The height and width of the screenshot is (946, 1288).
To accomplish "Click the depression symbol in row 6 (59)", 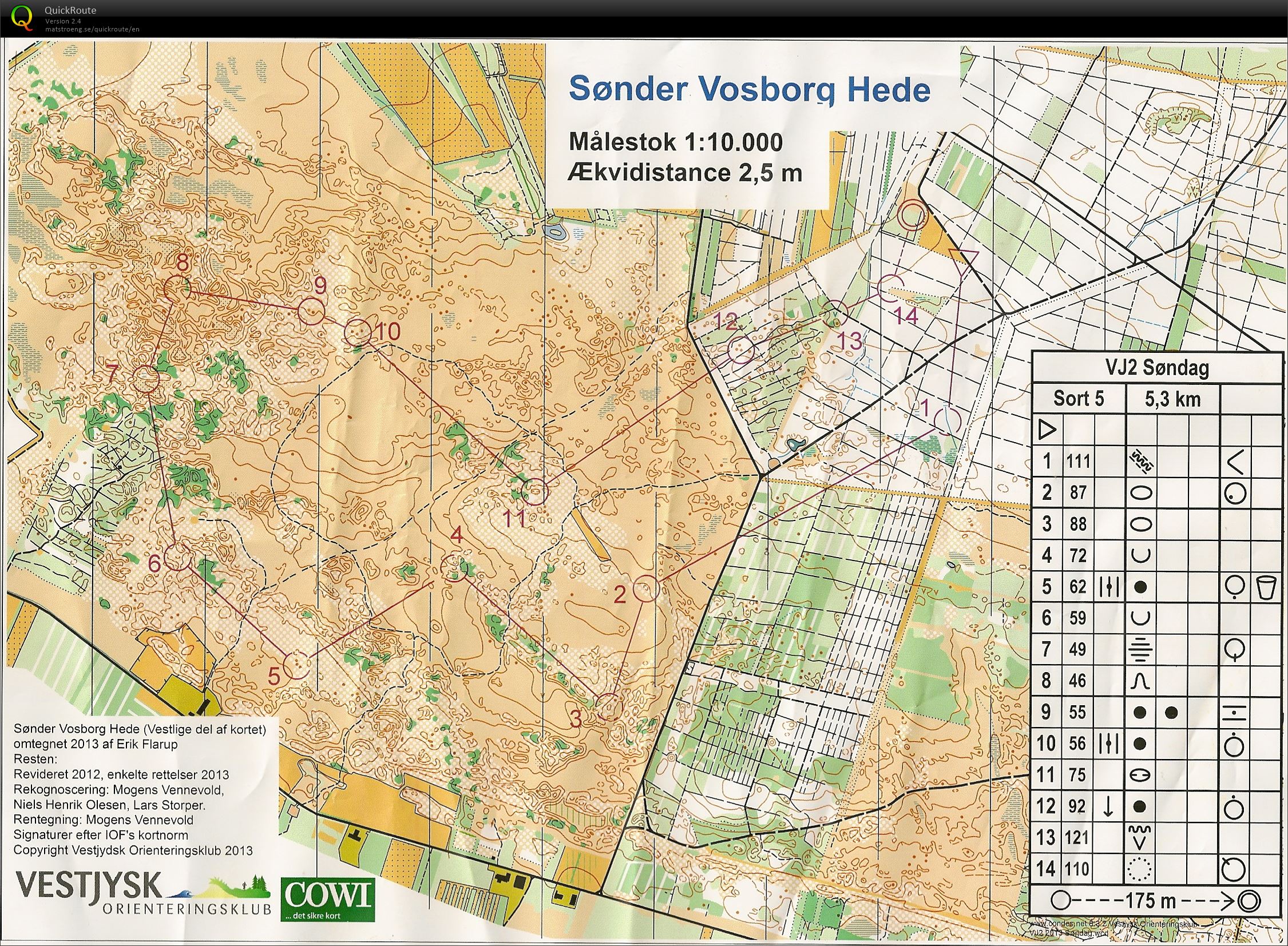I will (1141, 617).
